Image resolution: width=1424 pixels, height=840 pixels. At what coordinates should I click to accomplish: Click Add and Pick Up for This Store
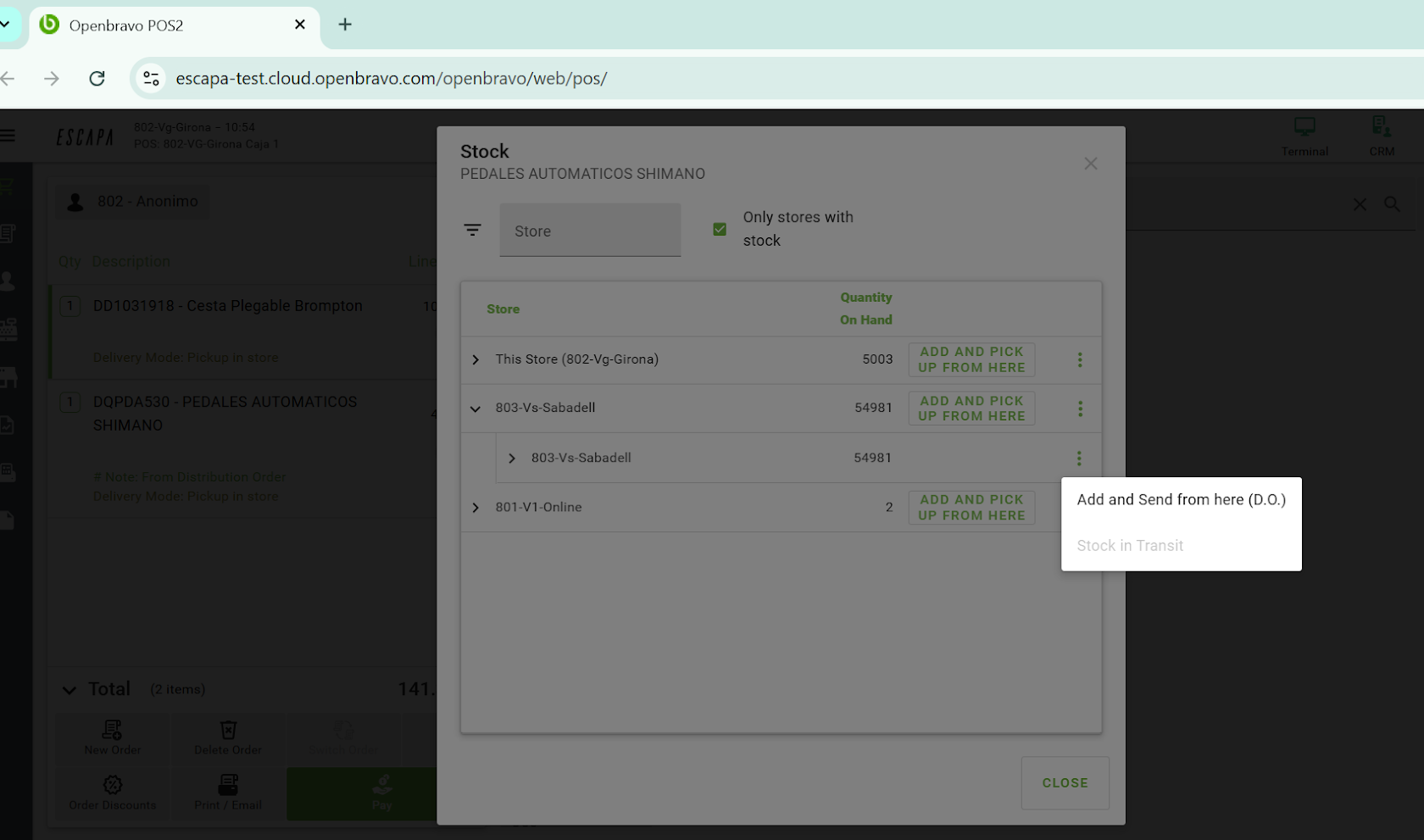(x=971, y=360)
